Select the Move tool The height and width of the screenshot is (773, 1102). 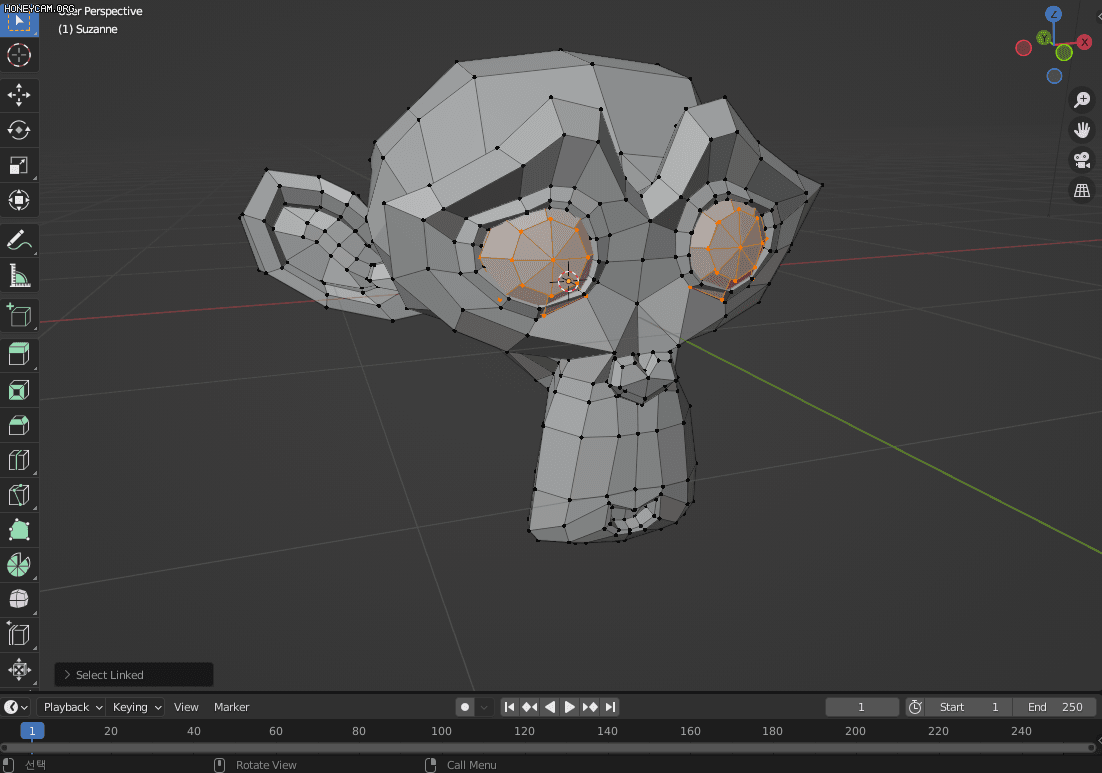[19, 95]
